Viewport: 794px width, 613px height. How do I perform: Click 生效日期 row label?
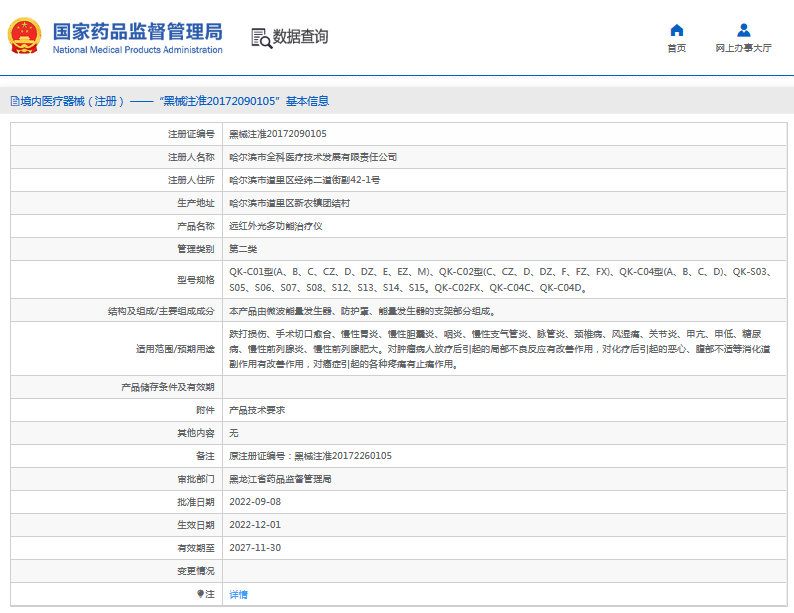point(196,525)
